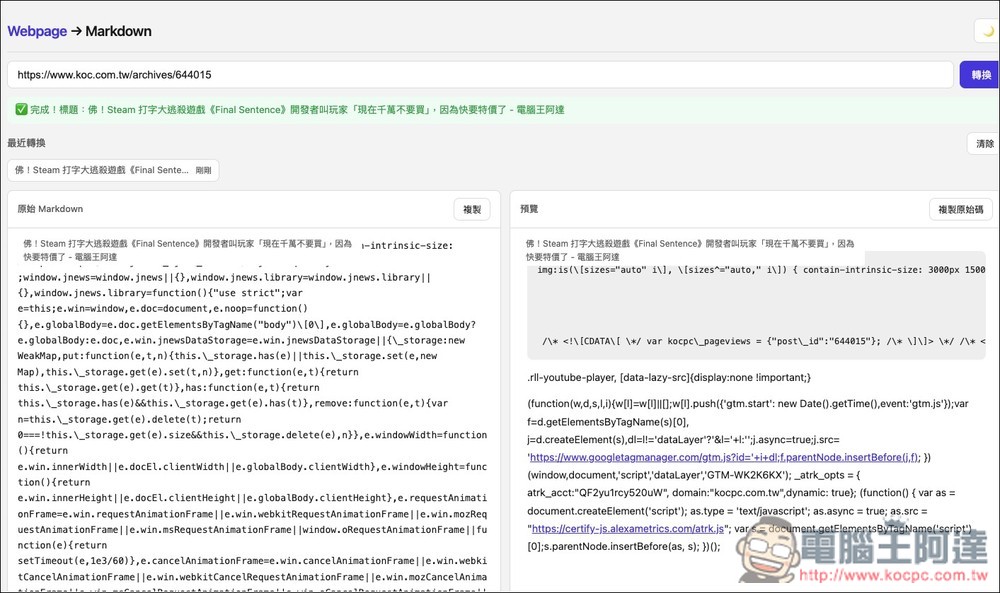The height and width of the screenshot is (593, 1000).
Task: Click the e.win.innerWidth code line in markdown
Action: click(x=252, y=467)
